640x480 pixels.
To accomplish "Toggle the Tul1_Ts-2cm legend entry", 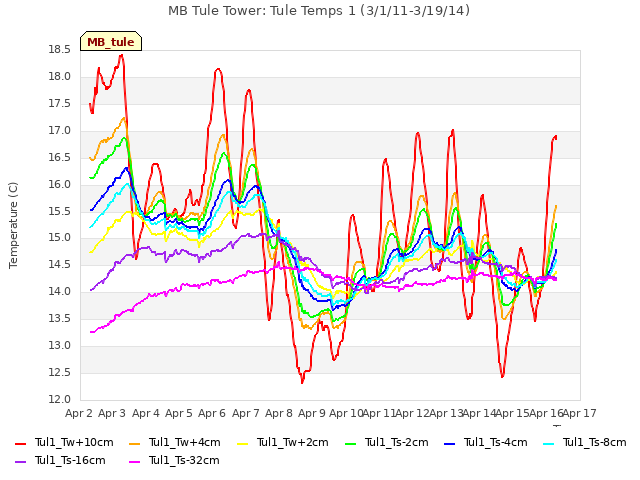I will pyautogui.click(x=387, y=442).
